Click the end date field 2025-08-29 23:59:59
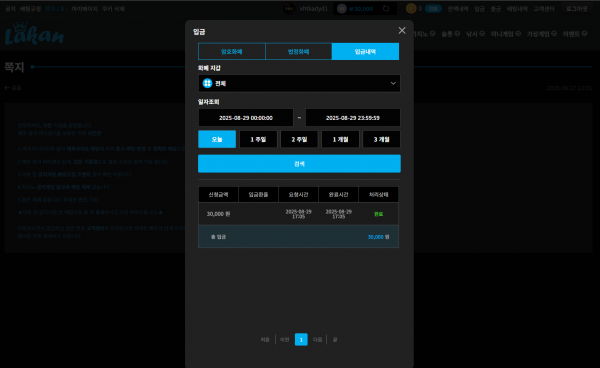The image size is (600, 368). click(x=353, y=118)
